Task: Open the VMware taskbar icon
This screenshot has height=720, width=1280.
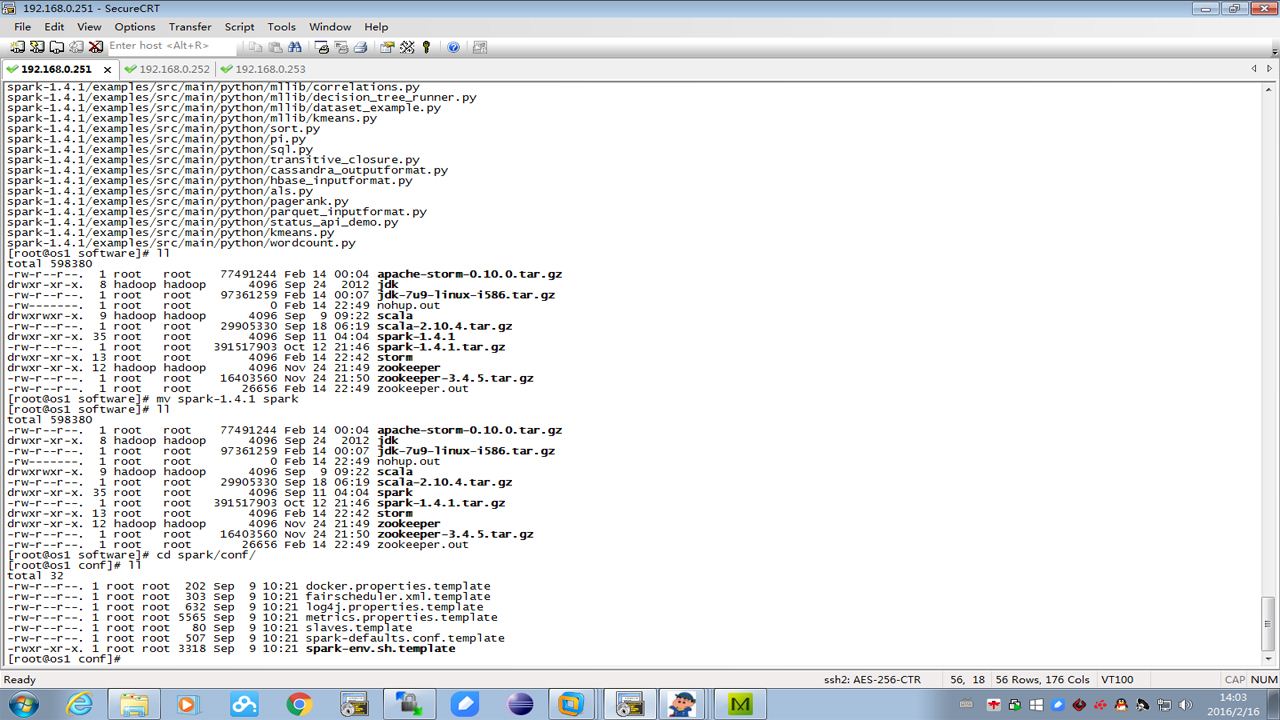Action: tap(571, 704)
